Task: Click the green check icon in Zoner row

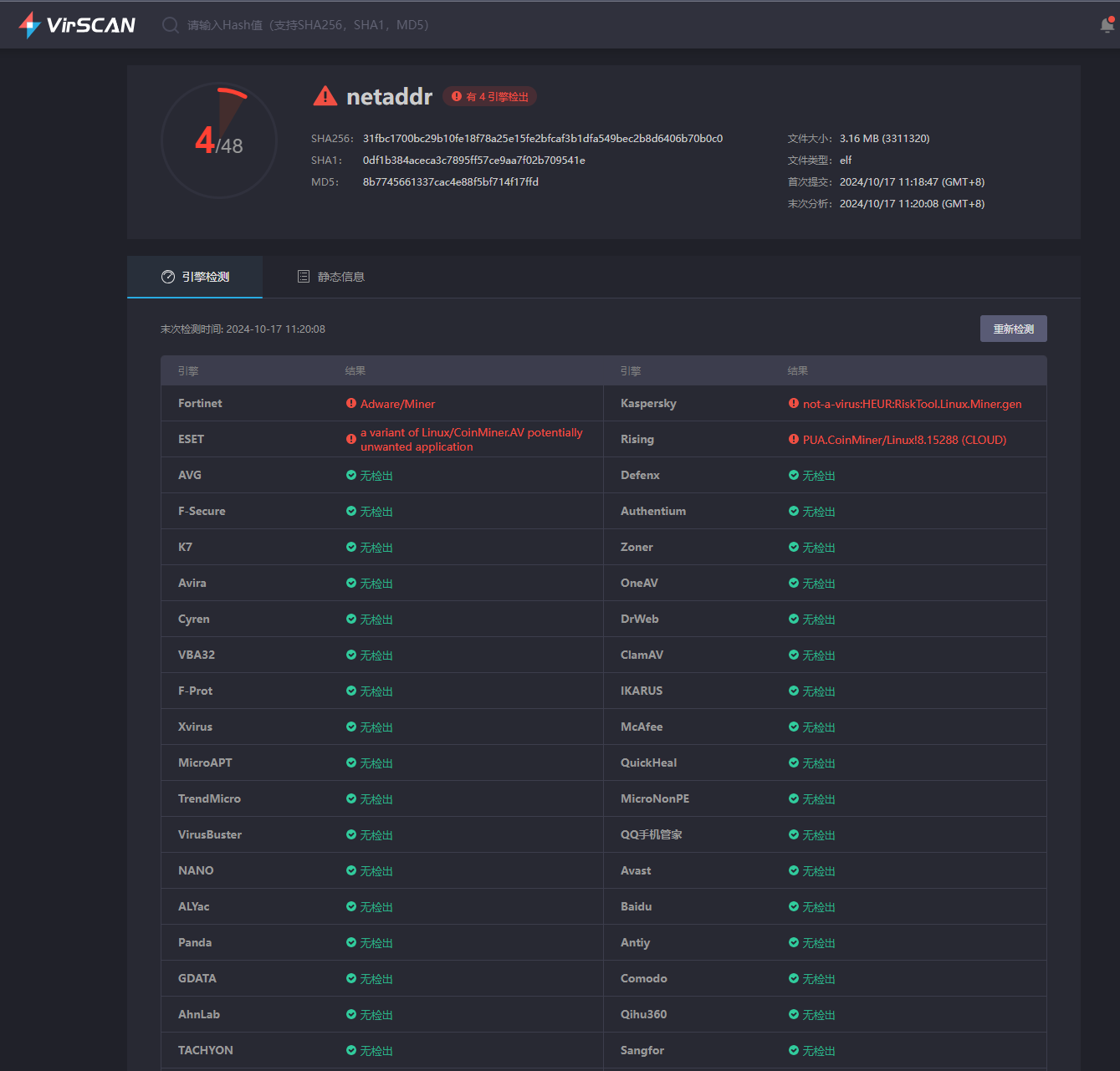Action: tap(794, 547)
